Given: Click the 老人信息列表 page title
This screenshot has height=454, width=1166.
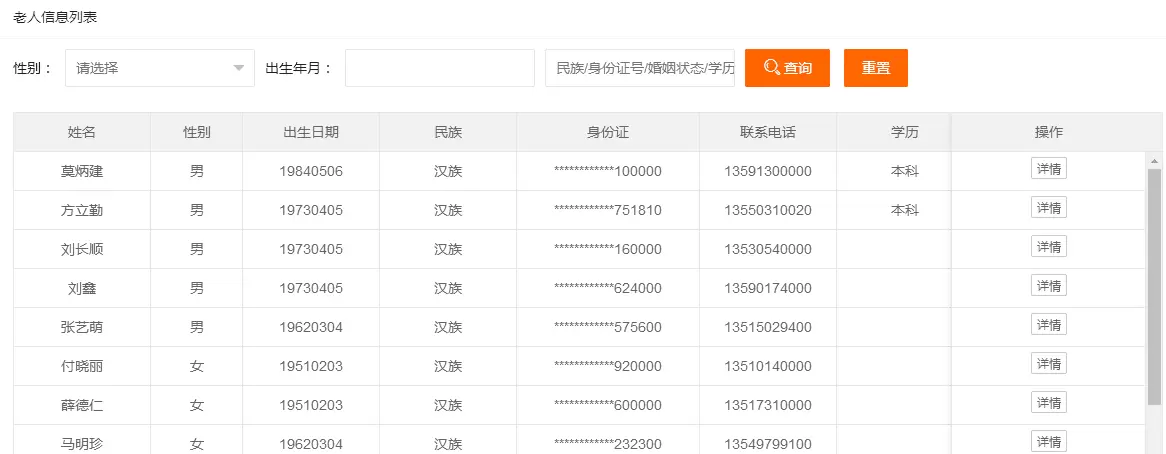Looking at the screenshot, I should point(55,17).
